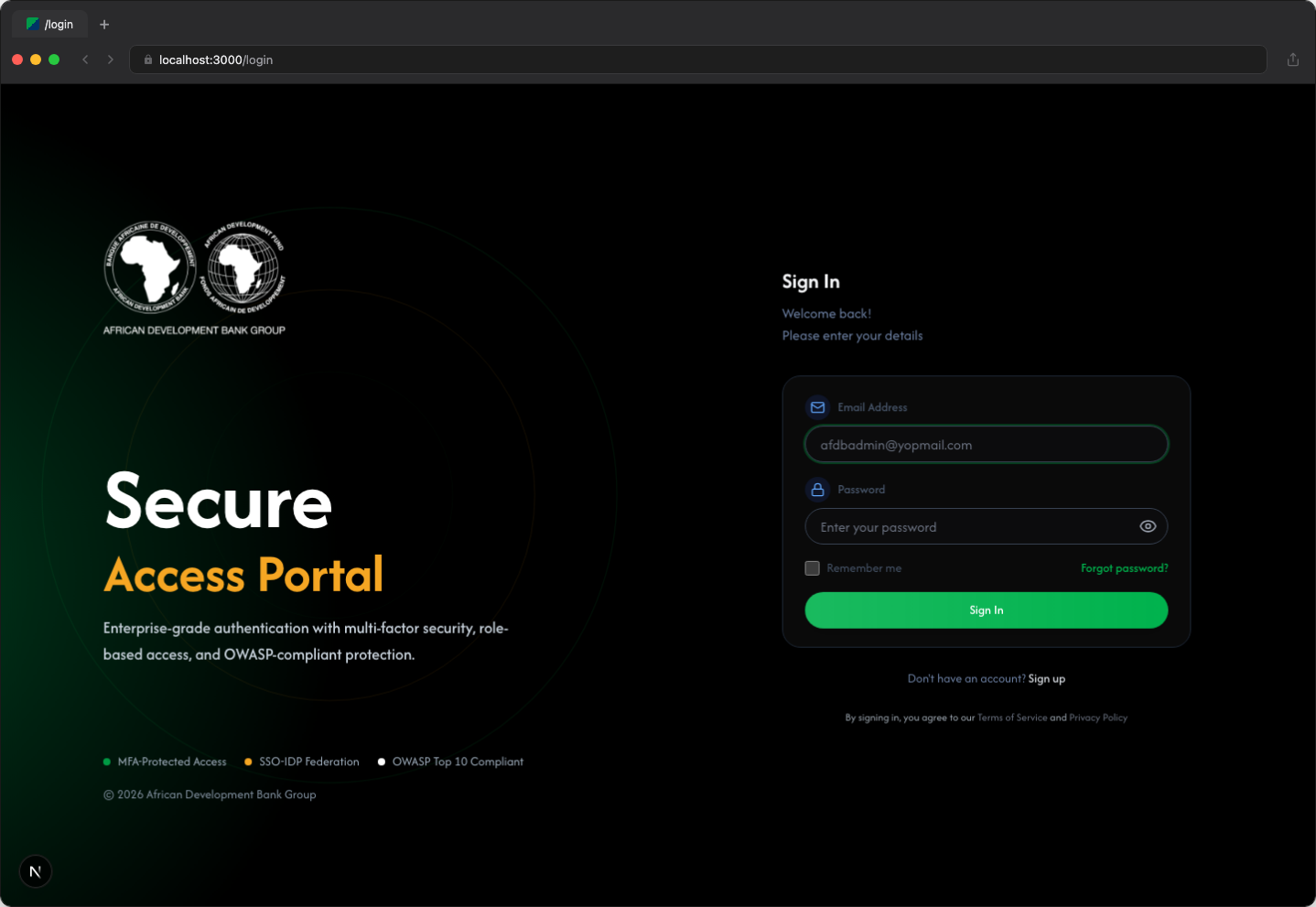Click the "Welcome back!" text

point(826,314)
